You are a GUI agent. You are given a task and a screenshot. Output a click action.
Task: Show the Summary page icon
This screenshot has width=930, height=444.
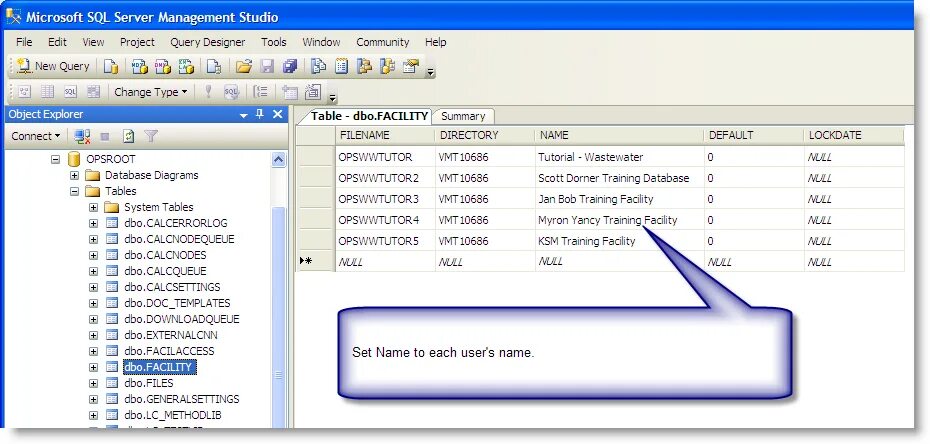tap(341, 66)
